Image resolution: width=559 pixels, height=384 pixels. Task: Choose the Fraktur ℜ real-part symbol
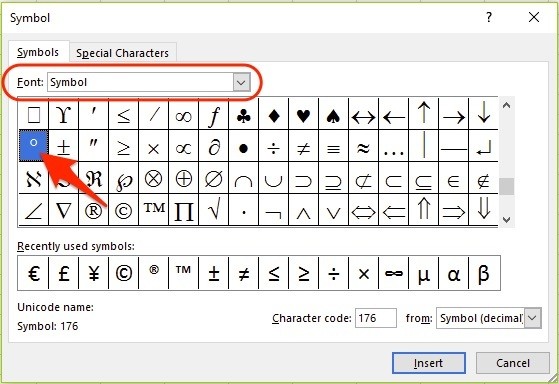pos(93,178)
